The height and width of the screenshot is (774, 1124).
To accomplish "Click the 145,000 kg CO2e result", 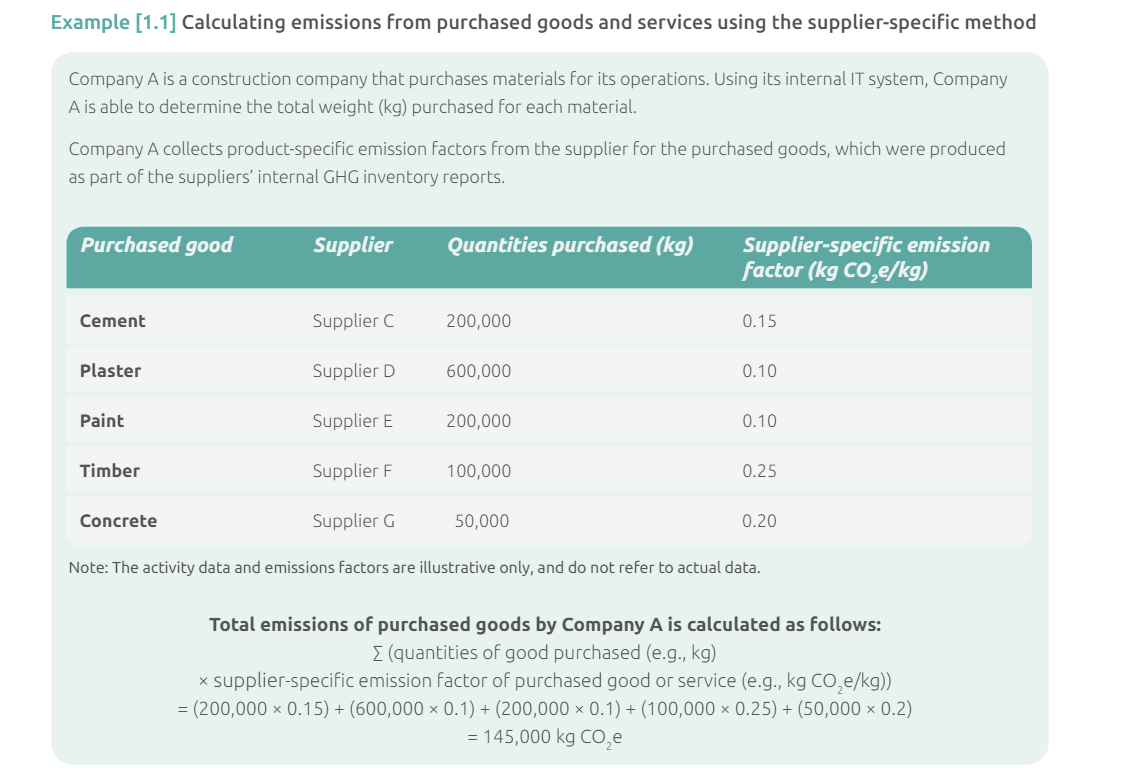I will point(545,737).
